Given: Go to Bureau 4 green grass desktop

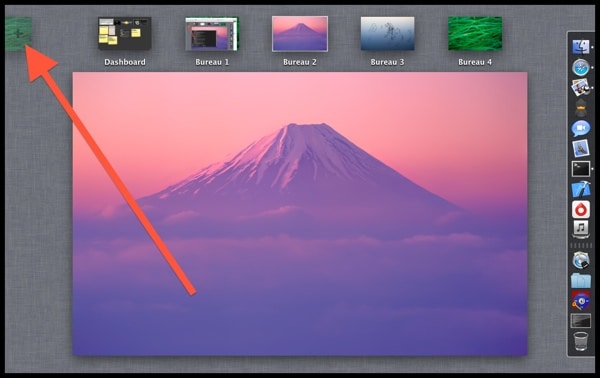Looking at the screenshot, I should pyautogui.click(x=475, y=34).
